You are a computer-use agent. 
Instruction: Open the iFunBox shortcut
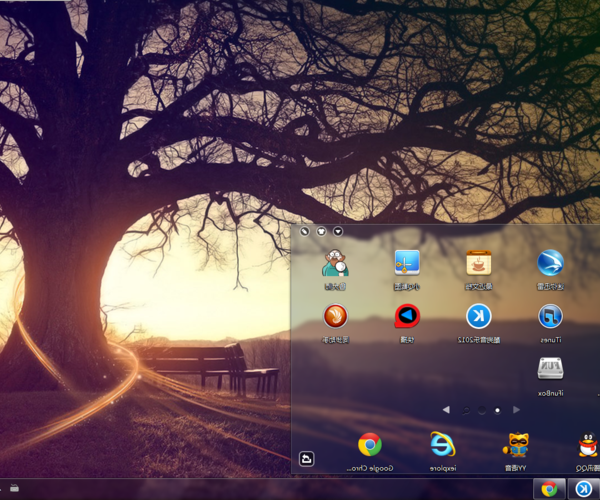pos(549,370)
